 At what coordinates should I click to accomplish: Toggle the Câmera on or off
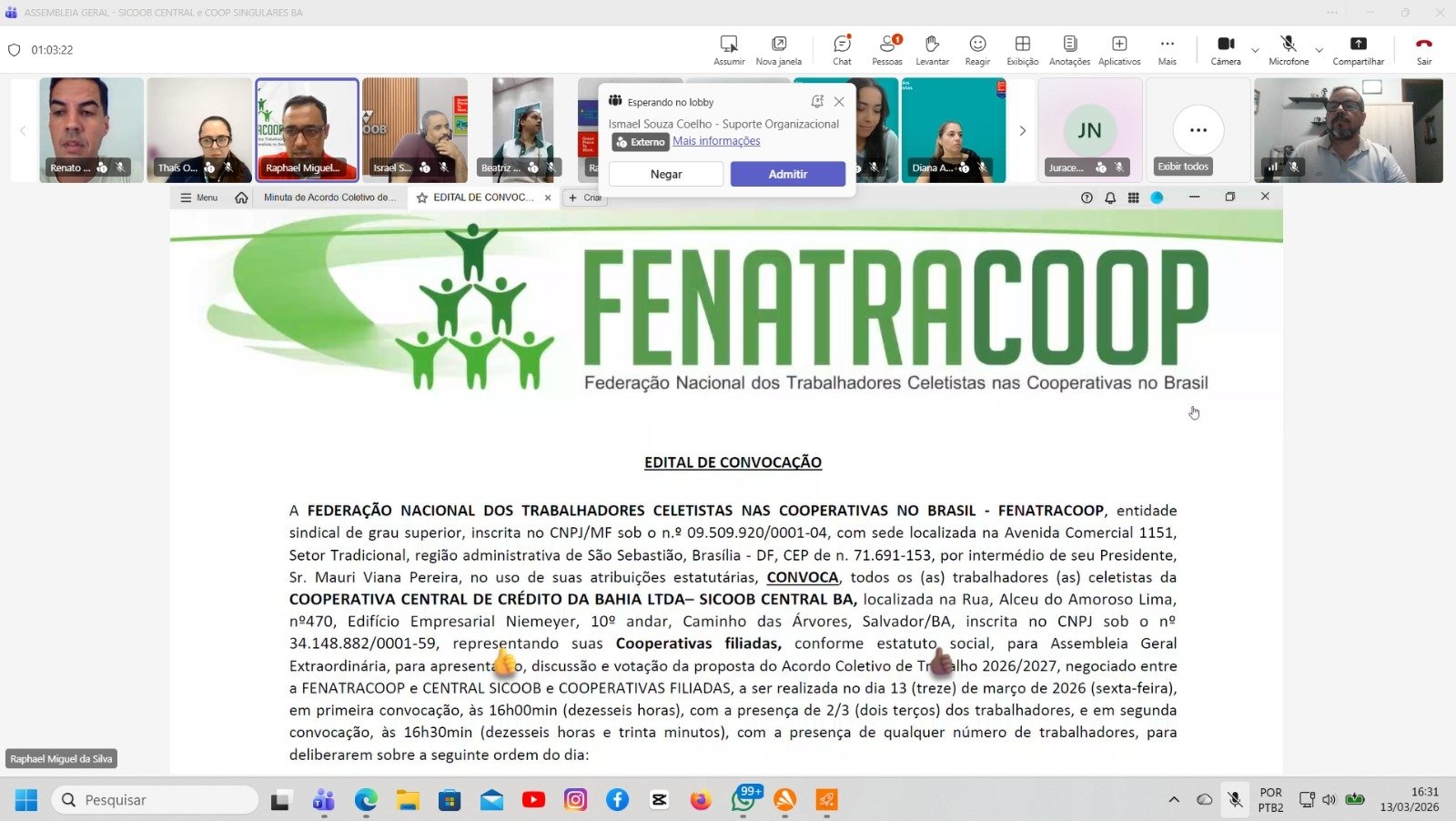tap(1225, 50)
